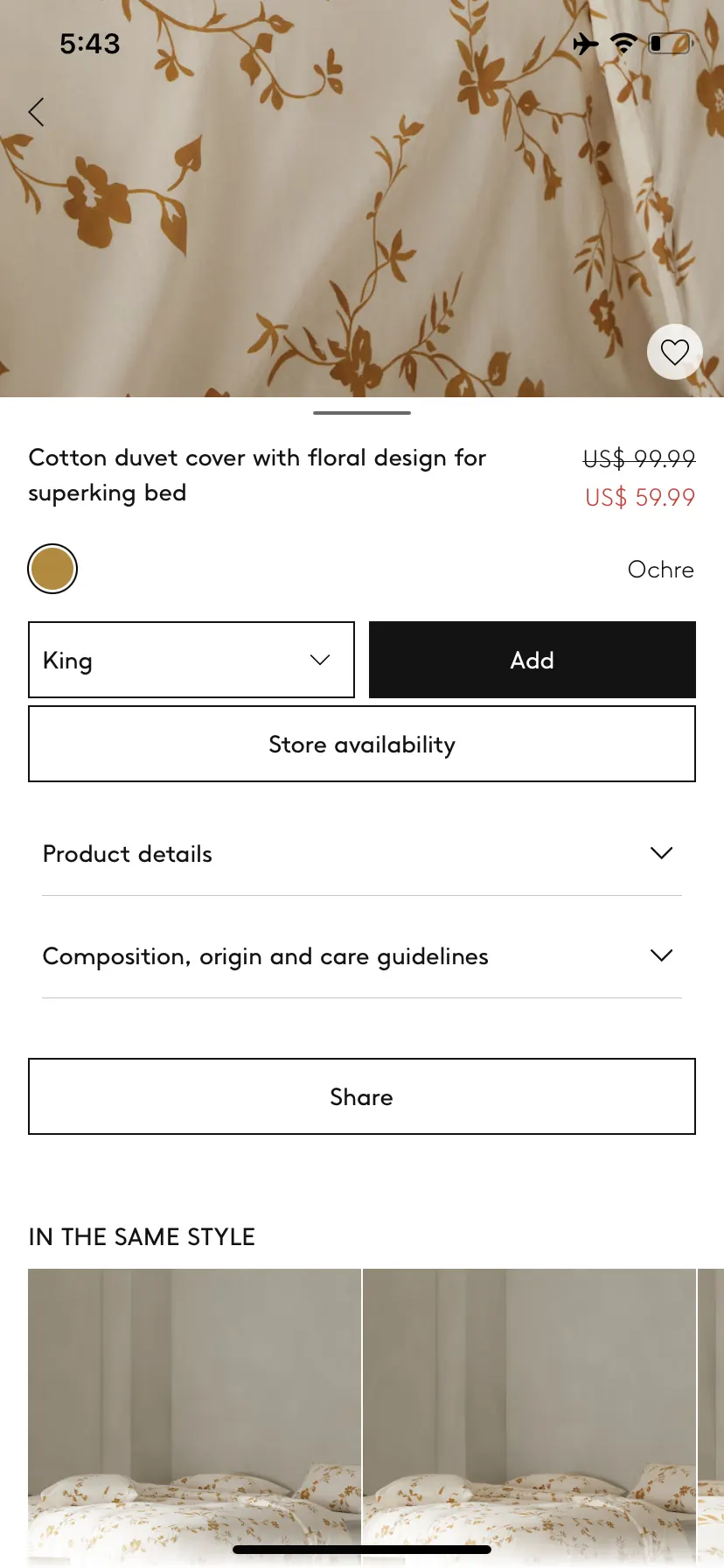The width and height of the screenshot is (724, 1568).
Task: Tap the 5:43 clock in status bar
Action: click(90, 44)
